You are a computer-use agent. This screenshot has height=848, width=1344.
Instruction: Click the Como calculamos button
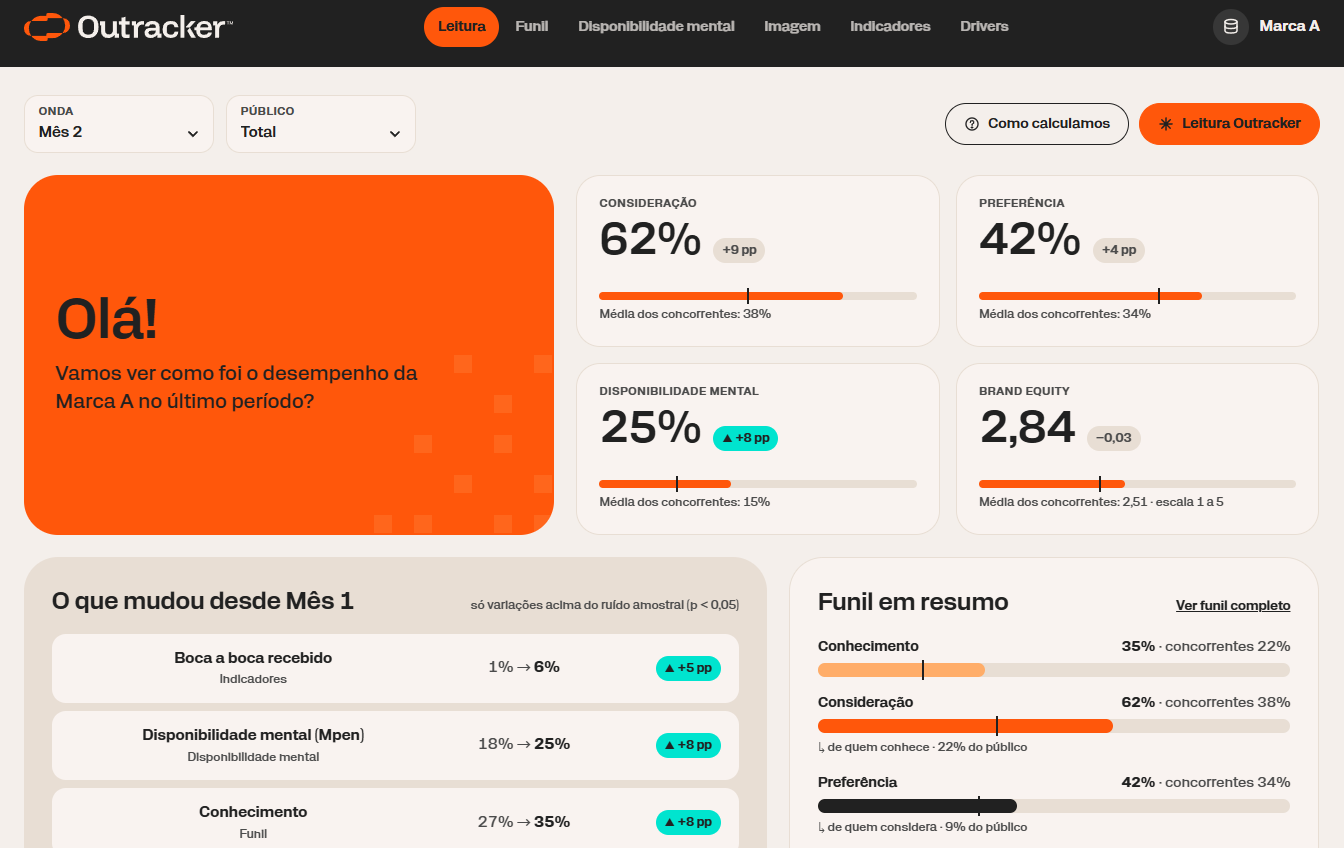(1037, 124)
